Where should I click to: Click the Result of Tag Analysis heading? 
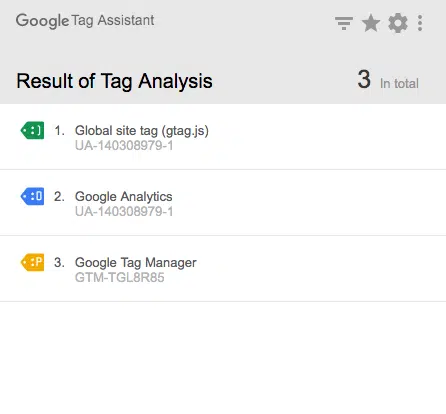114,81
